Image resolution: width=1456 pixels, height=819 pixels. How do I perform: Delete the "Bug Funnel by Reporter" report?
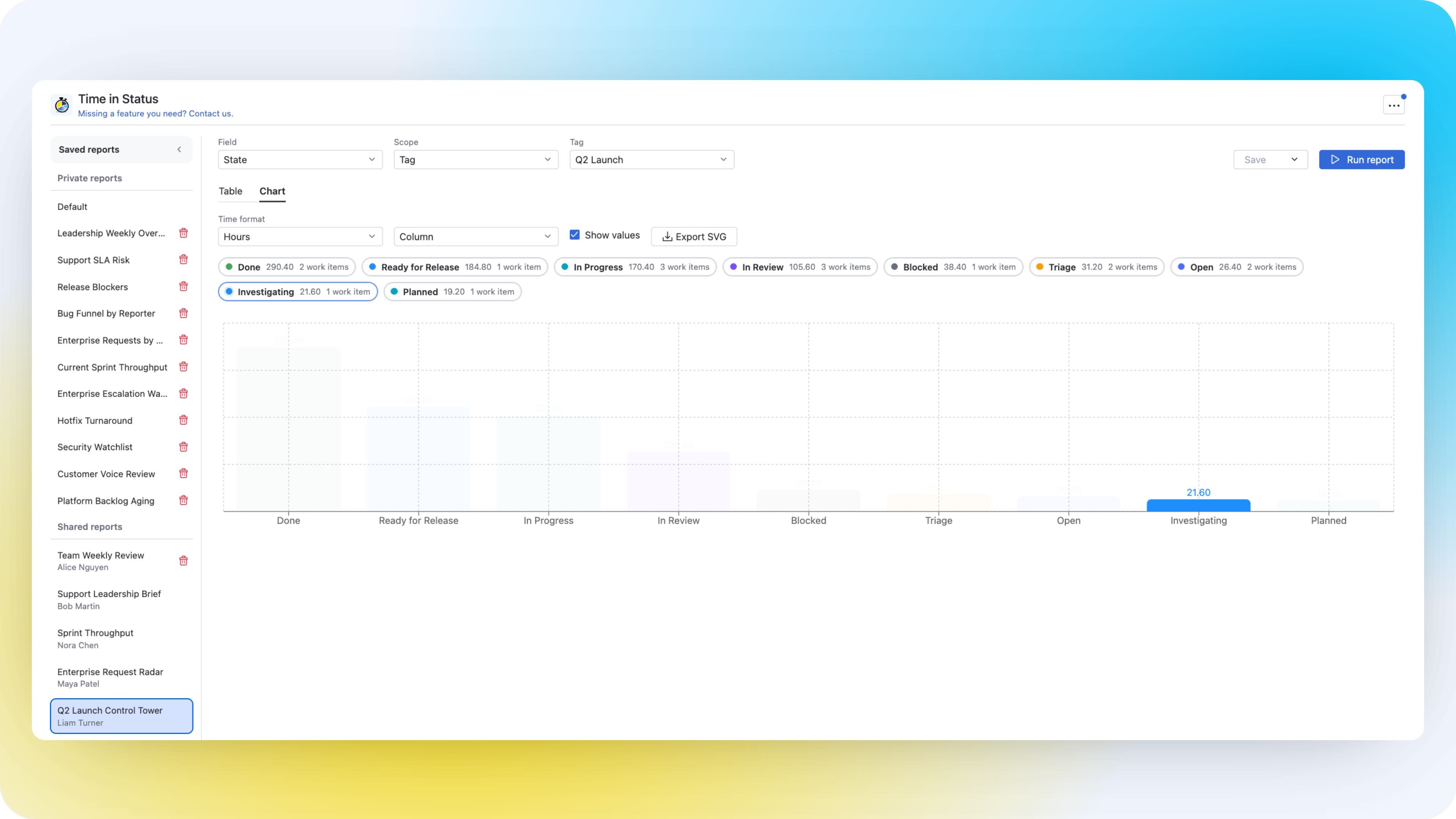pos(184,312)
